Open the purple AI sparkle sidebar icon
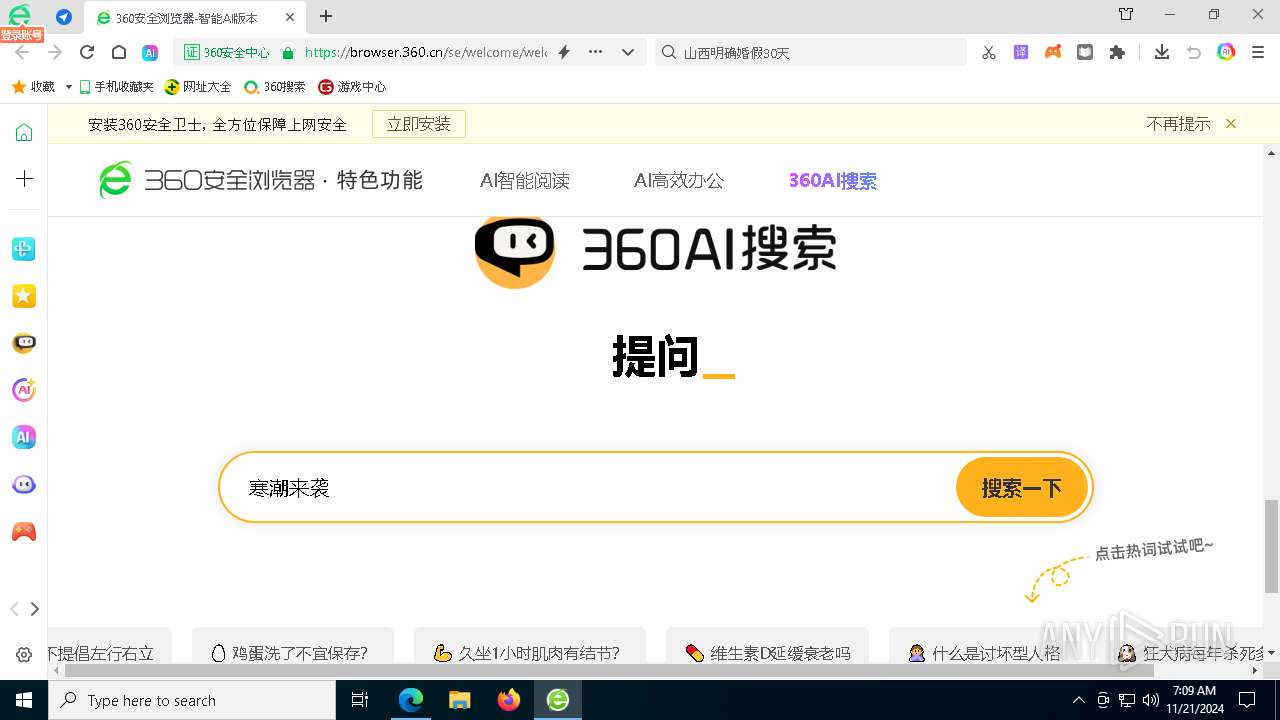Viewport: 1280px width, 720px height. coord(24,390)
